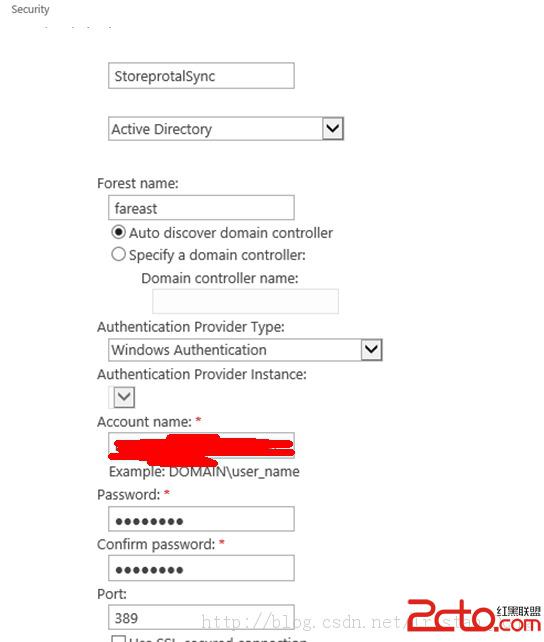Click the 2cto.com watermark logo

pos(474,615)
